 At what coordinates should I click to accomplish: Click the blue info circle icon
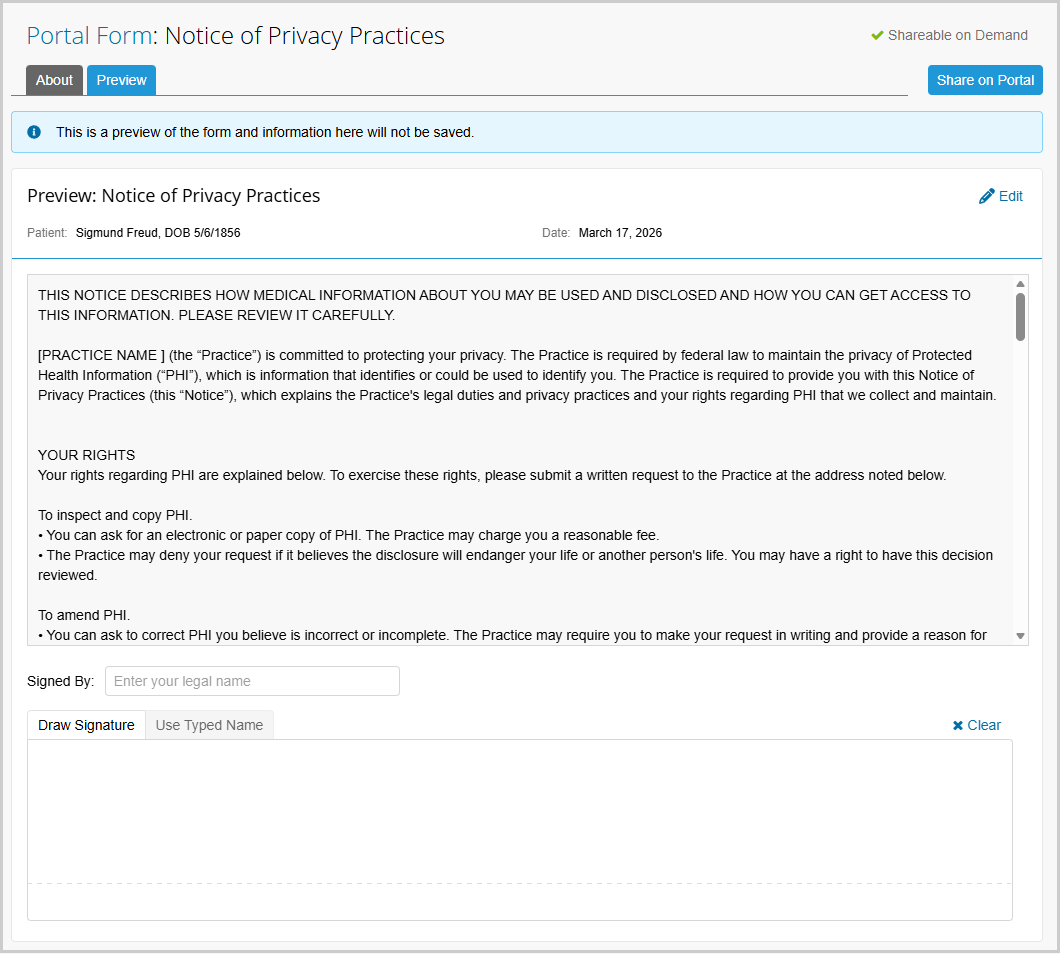click(x=34, y=132)
